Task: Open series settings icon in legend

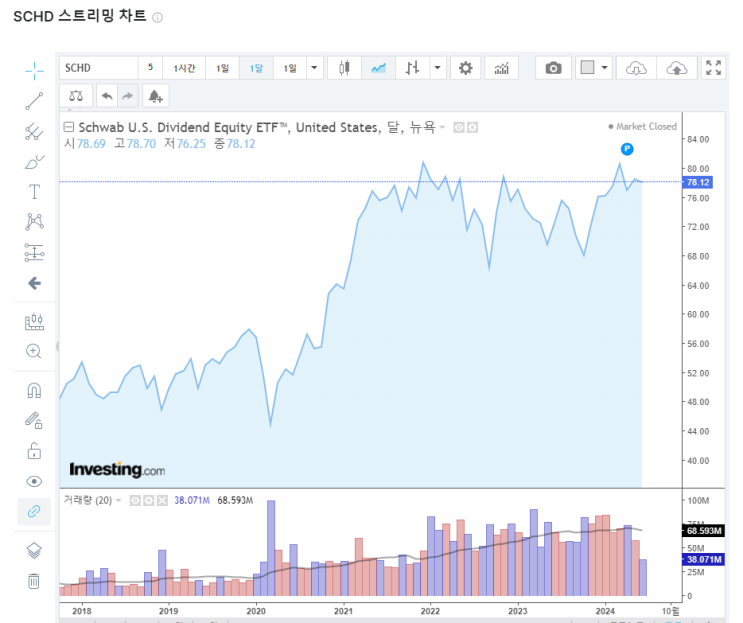Action: click(472, 127)
